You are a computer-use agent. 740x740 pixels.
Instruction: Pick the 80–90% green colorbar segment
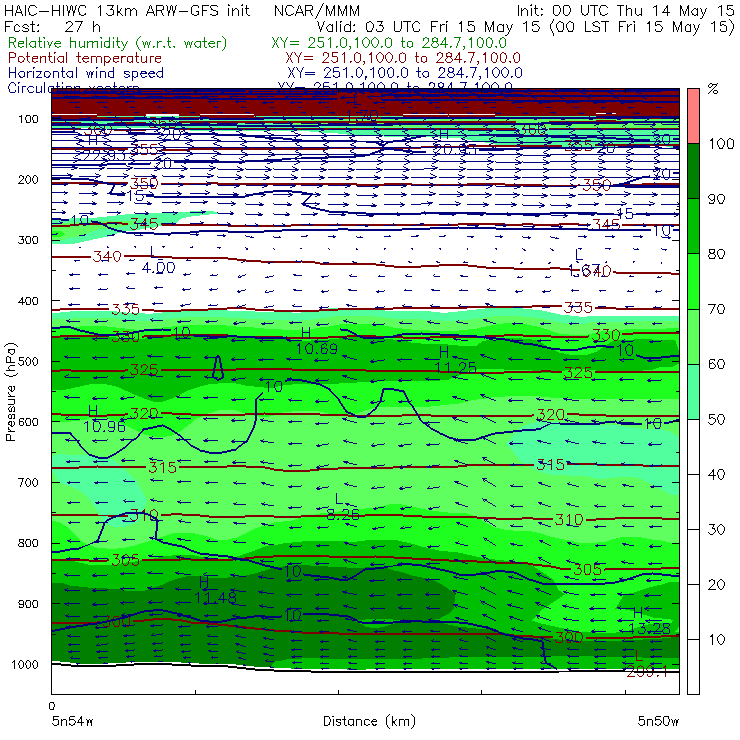pyautogui.click(x=693, y=226)
